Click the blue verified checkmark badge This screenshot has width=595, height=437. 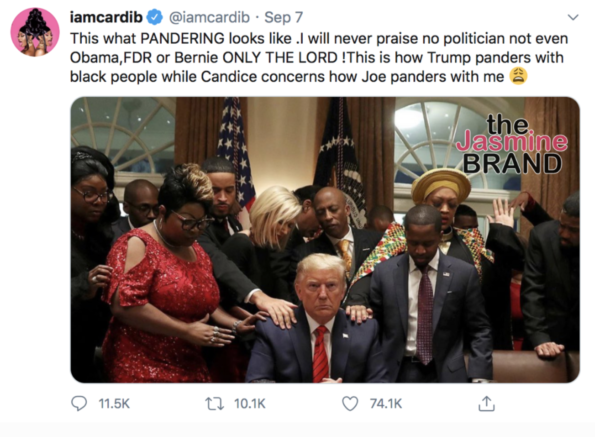[x=154, y=17]
